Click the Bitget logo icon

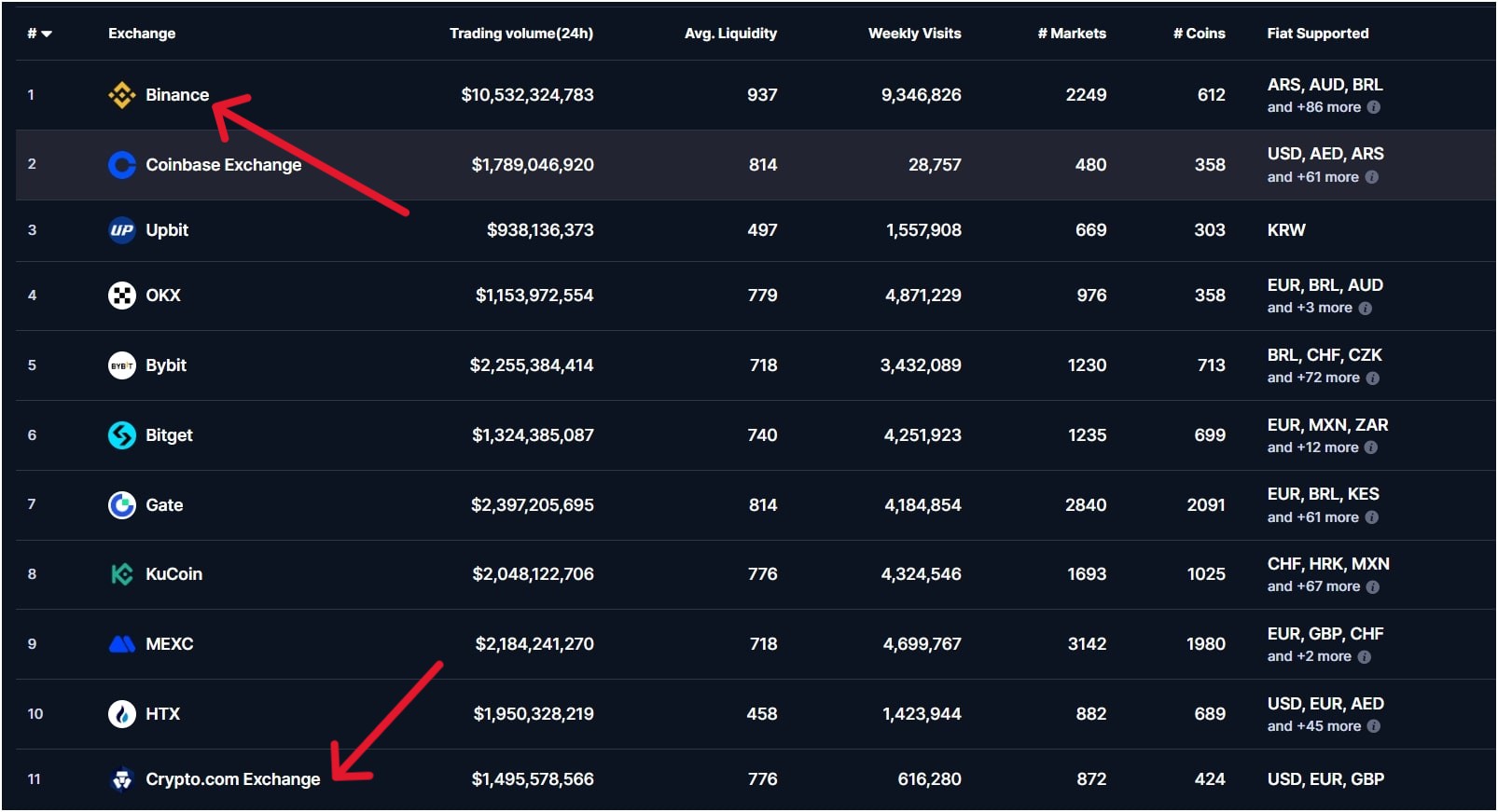[x=122, y=435]
